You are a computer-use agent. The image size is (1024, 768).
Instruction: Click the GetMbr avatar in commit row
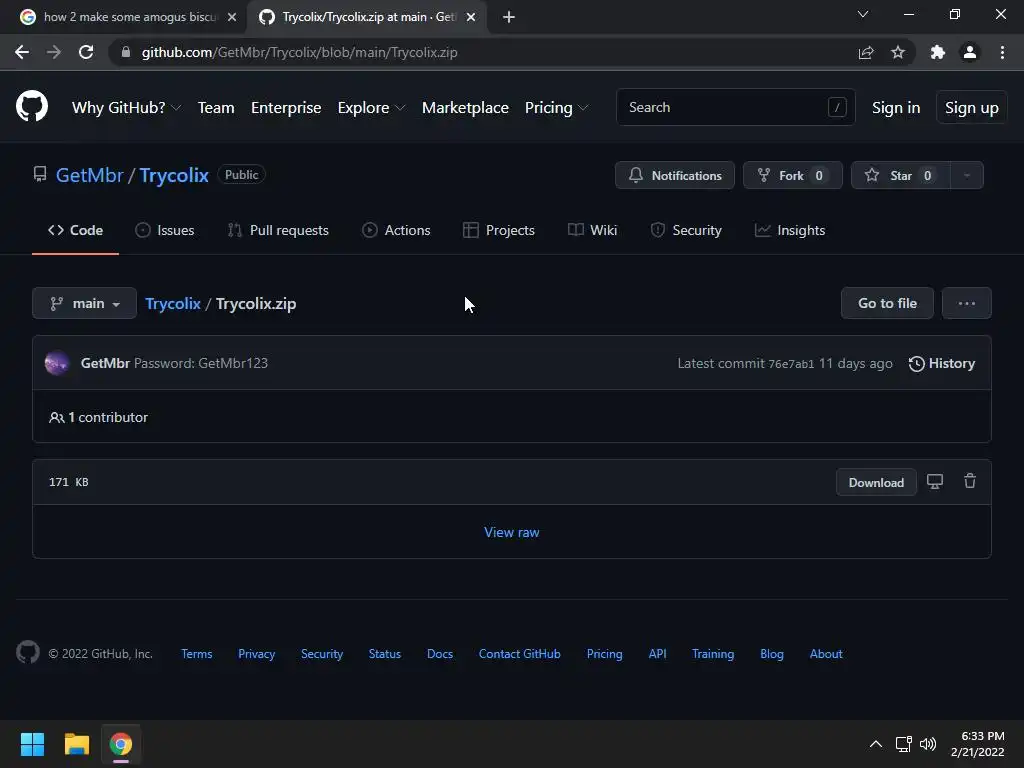tap(57, 363)
